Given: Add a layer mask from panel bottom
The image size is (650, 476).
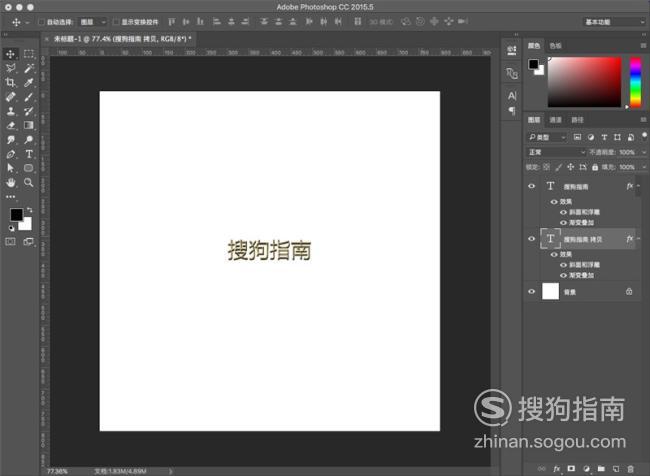Looking at the screenshot, I should (x=571, y=469).
